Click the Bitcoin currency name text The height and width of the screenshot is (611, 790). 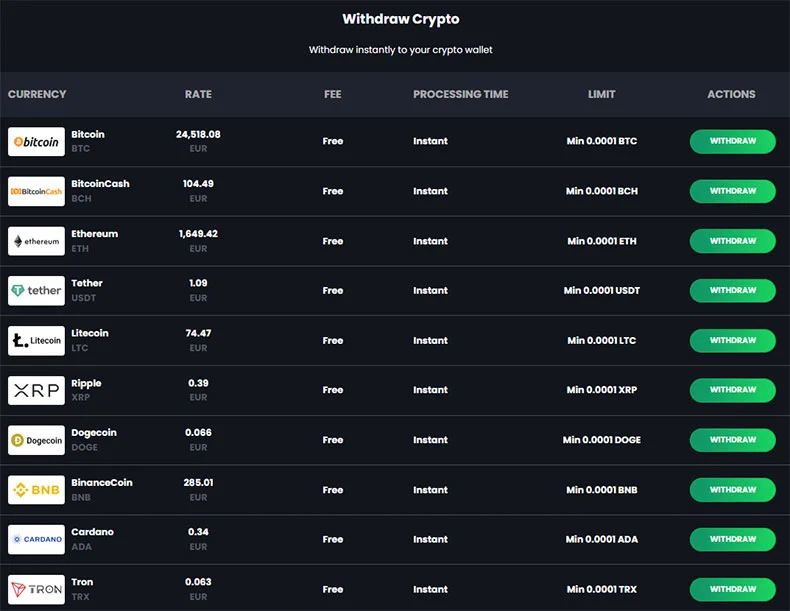coord(88,134)
